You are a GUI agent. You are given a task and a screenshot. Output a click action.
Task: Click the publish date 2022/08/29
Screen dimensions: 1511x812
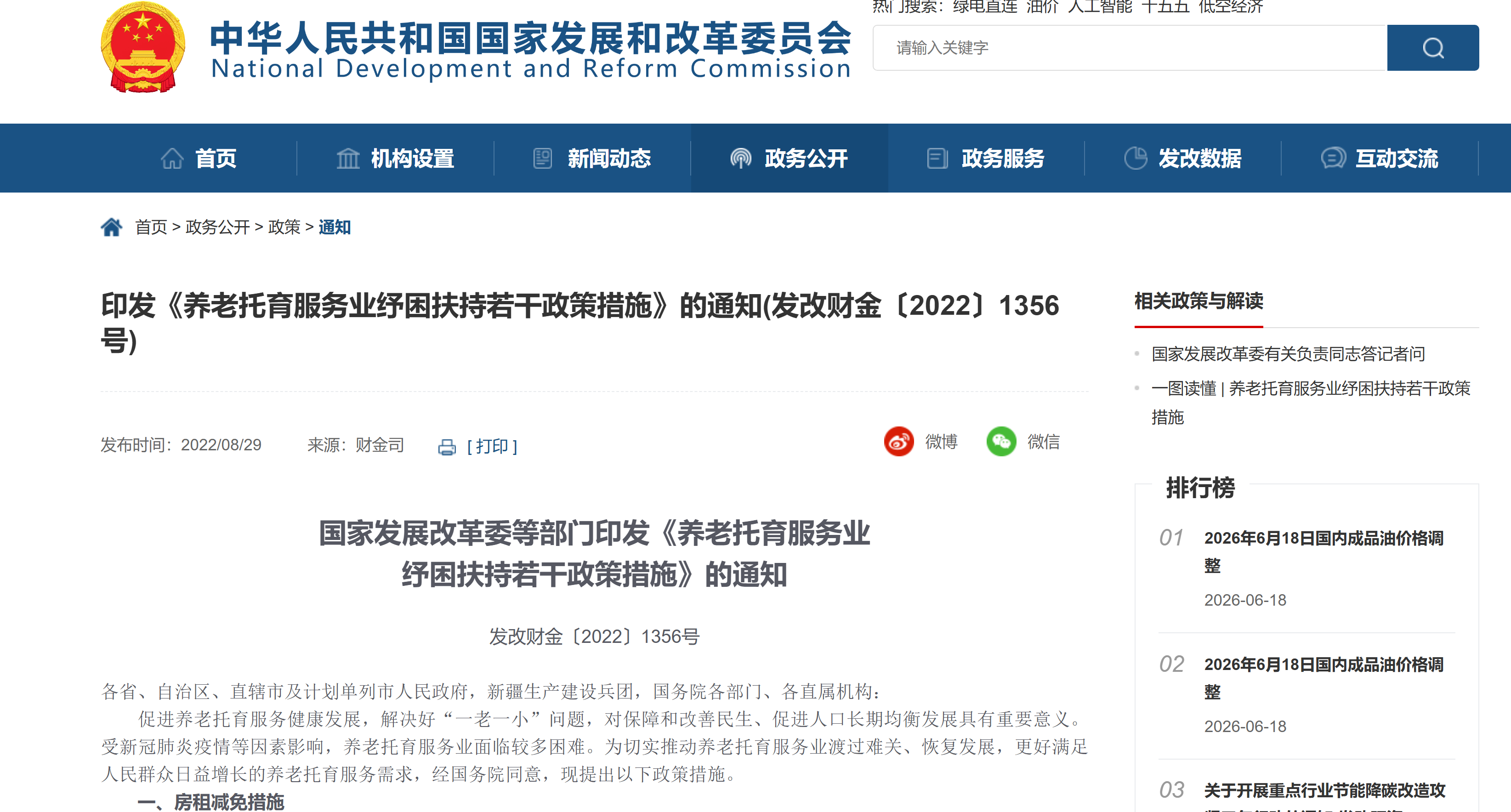pos(221,445)
